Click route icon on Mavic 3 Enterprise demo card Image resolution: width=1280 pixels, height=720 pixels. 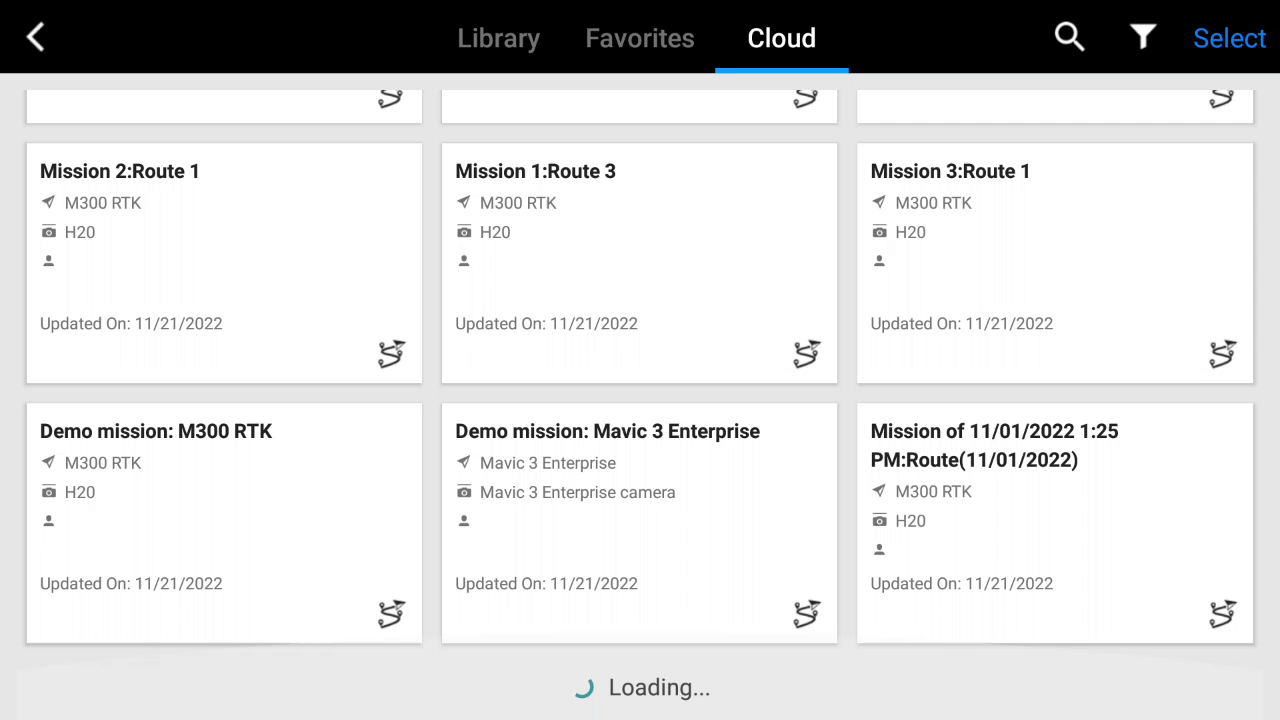tap(807, 614)
